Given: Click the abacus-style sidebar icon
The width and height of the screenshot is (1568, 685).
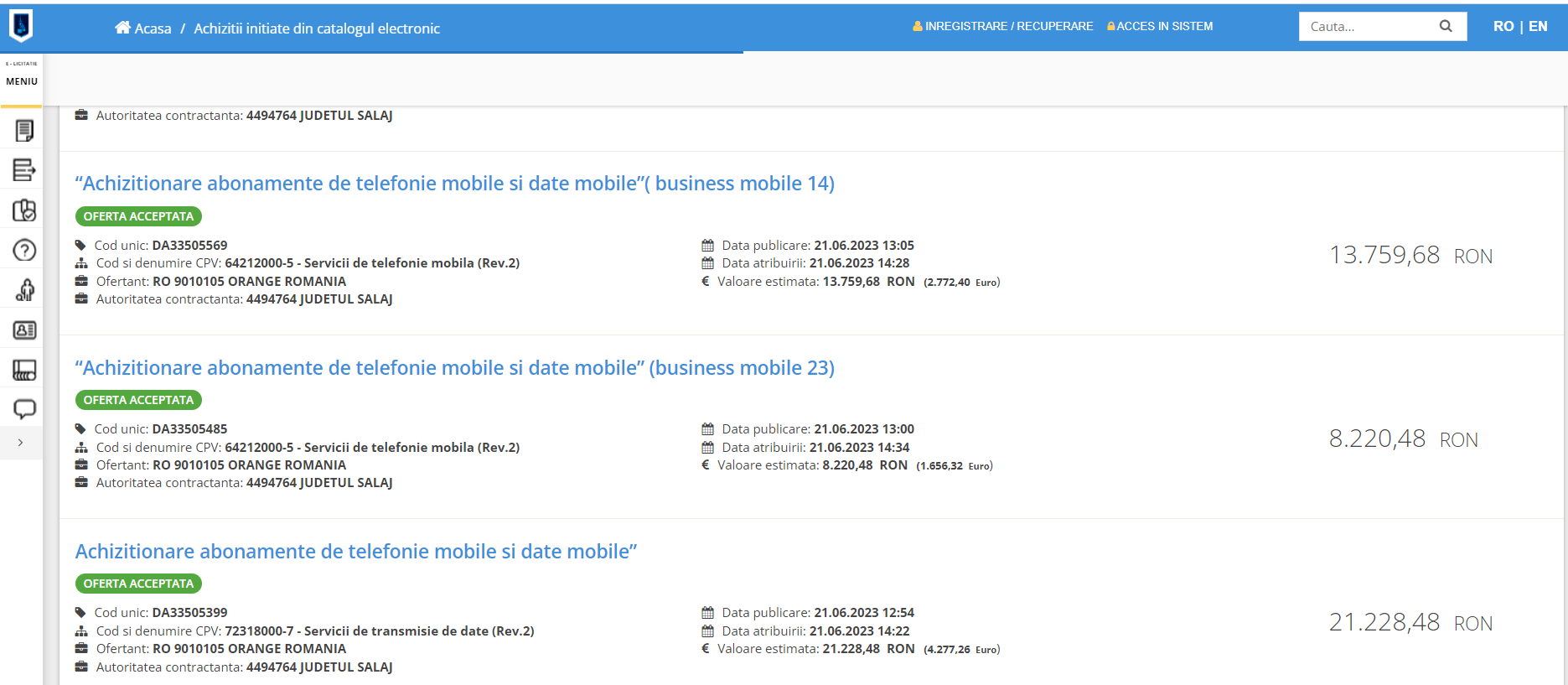Looking at the screenshot, I should [x=24, y=370].
